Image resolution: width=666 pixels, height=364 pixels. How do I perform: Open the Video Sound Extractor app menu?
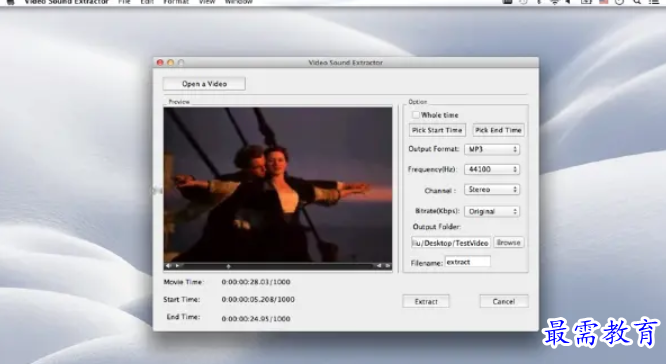point(66,2)
